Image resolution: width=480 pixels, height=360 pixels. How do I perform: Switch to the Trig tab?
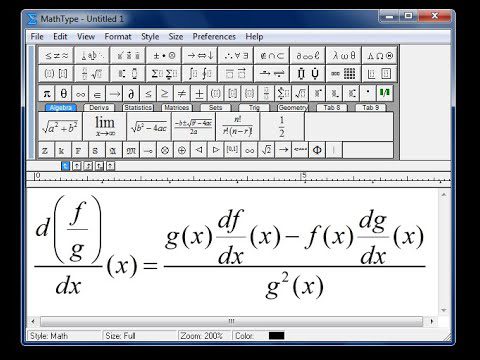pos(254,108)
